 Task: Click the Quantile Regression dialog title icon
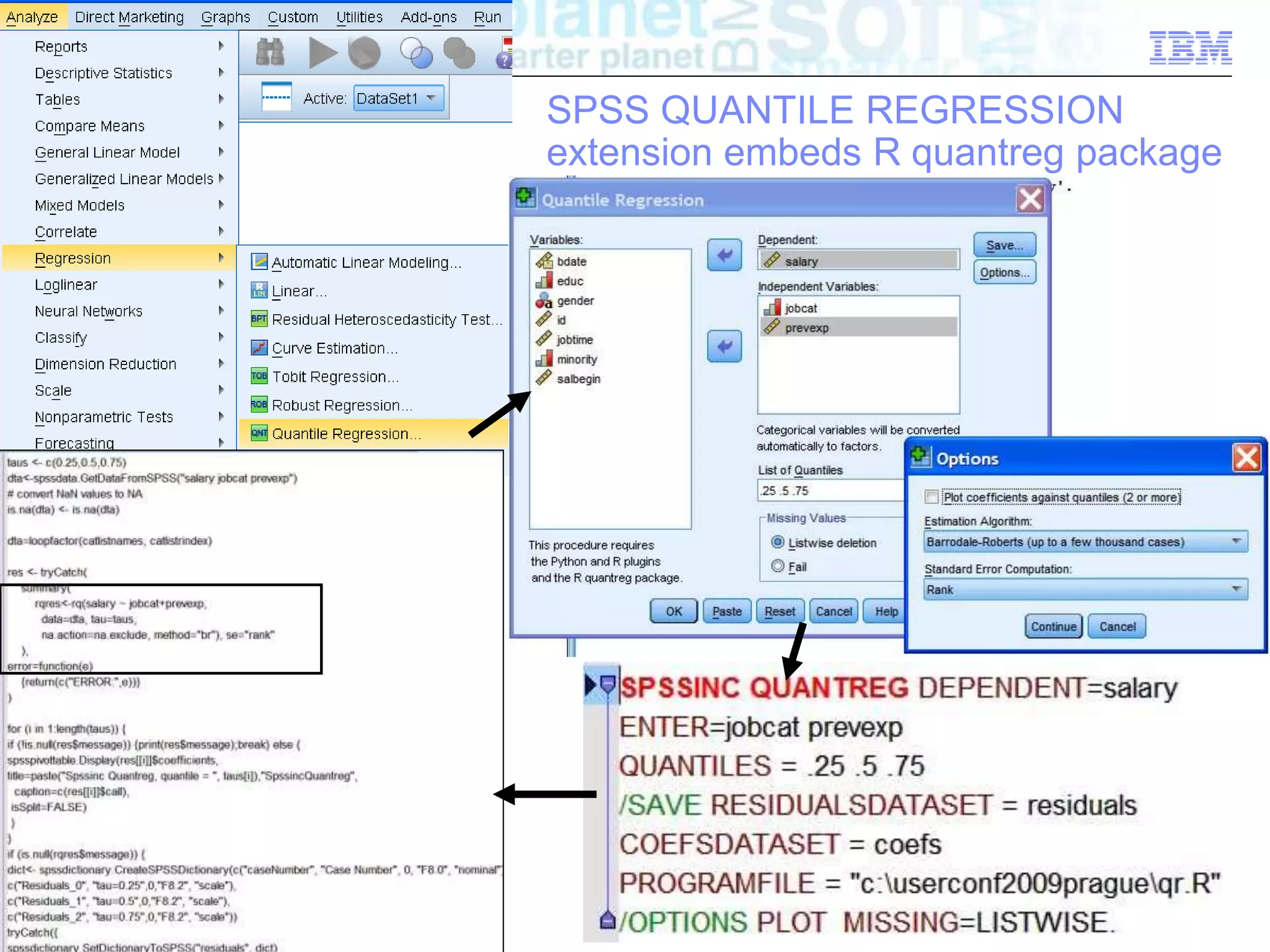pyautogui.click(x=525, y=198)
